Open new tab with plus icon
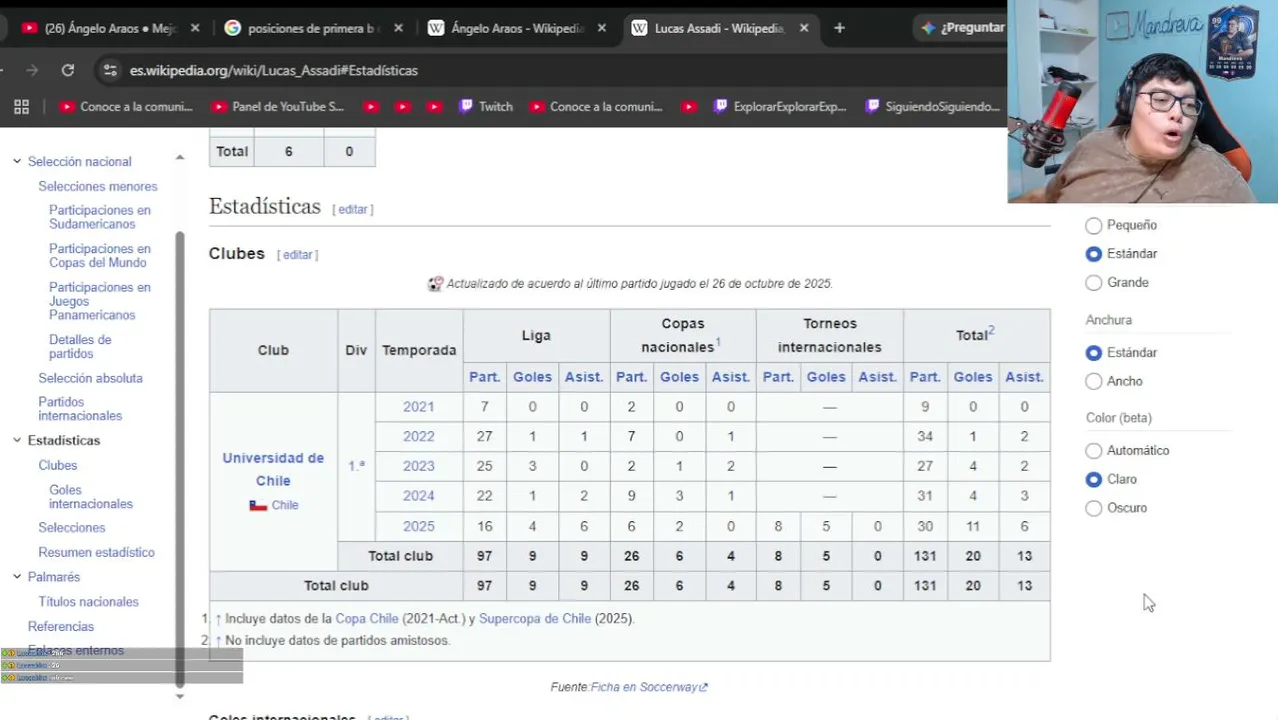Image resolution: width=1278 pixels, height=720 pixels. (839, 28)
